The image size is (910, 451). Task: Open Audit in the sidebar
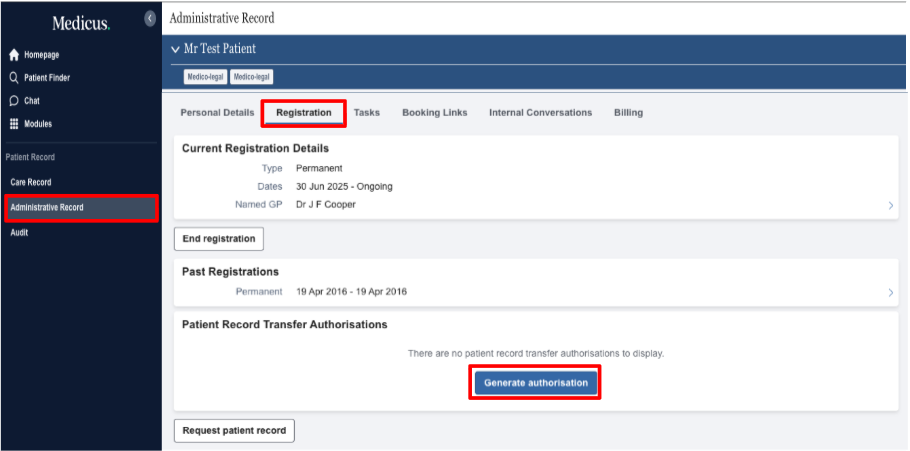coord(19,232)
